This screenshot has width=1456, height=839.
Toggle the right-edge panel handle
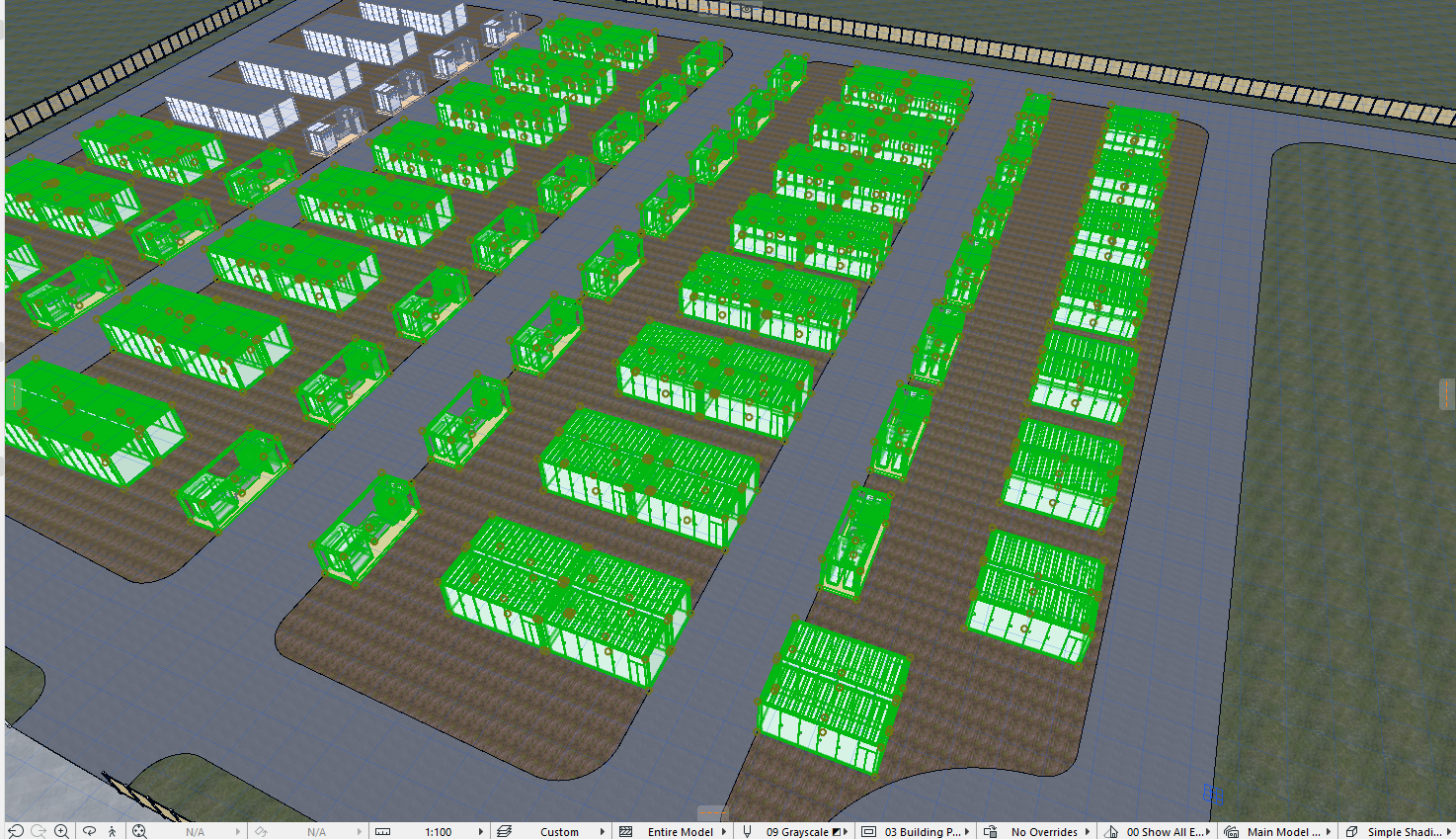1447,393
